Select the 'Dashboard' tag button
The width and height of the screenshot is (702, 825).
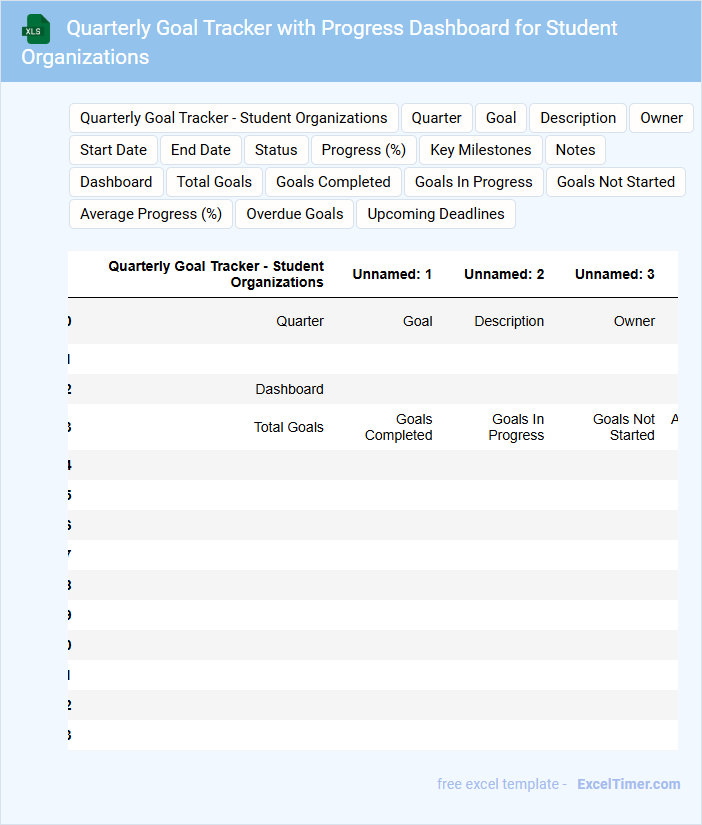point(116,182)
